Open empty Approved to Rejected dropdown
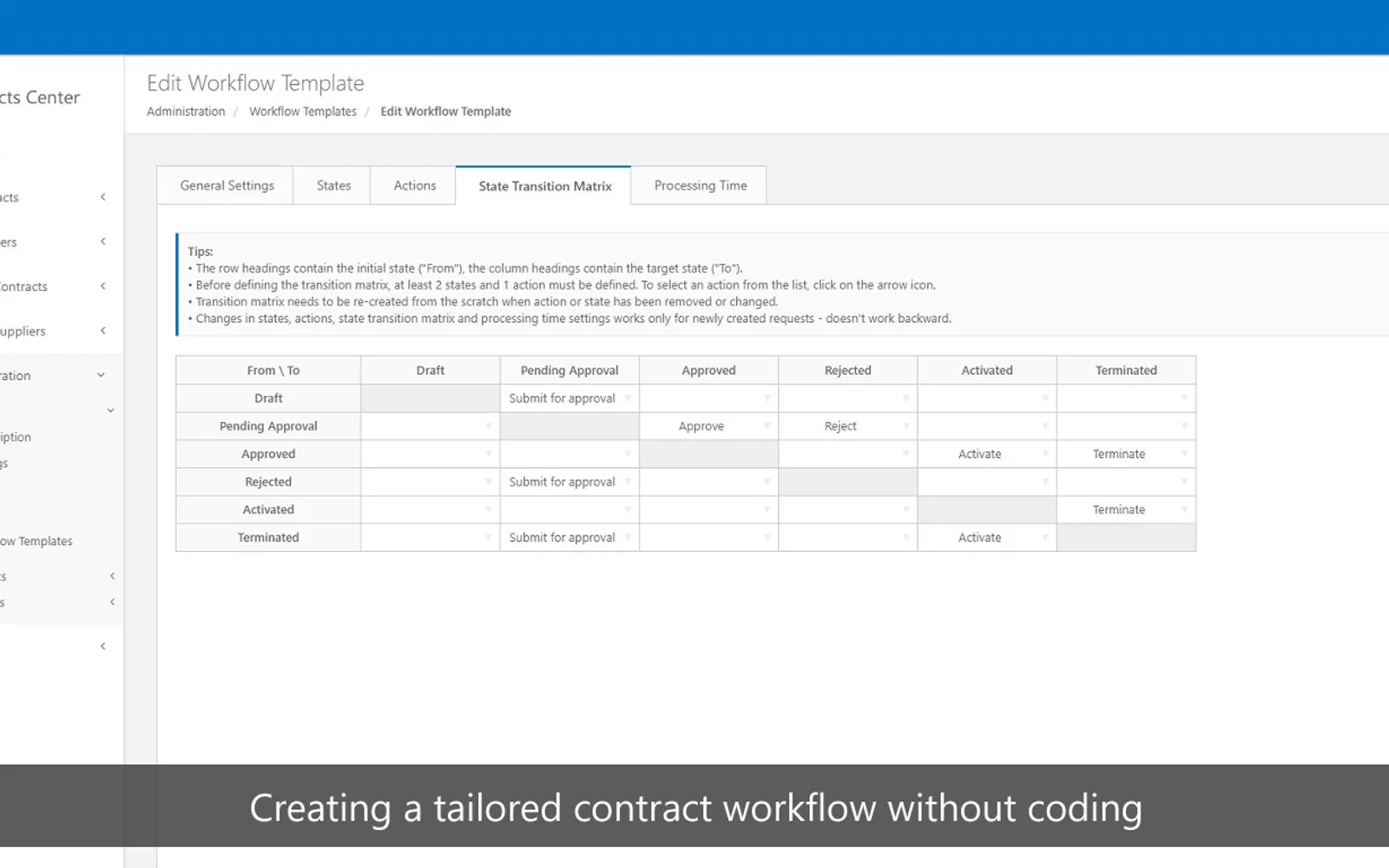The width and height of the screenshot is (1389, 868). coord(847,454)
